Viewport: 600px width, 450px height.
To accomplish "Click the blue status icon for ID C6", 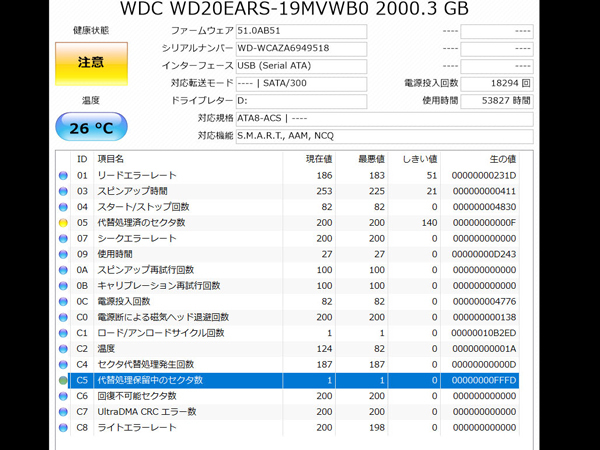I will (63, 396).
